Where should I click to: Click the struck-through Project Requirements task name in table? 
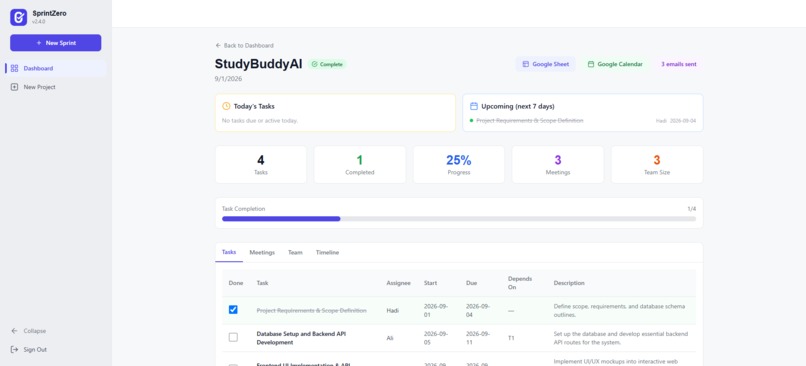(312, 310)
